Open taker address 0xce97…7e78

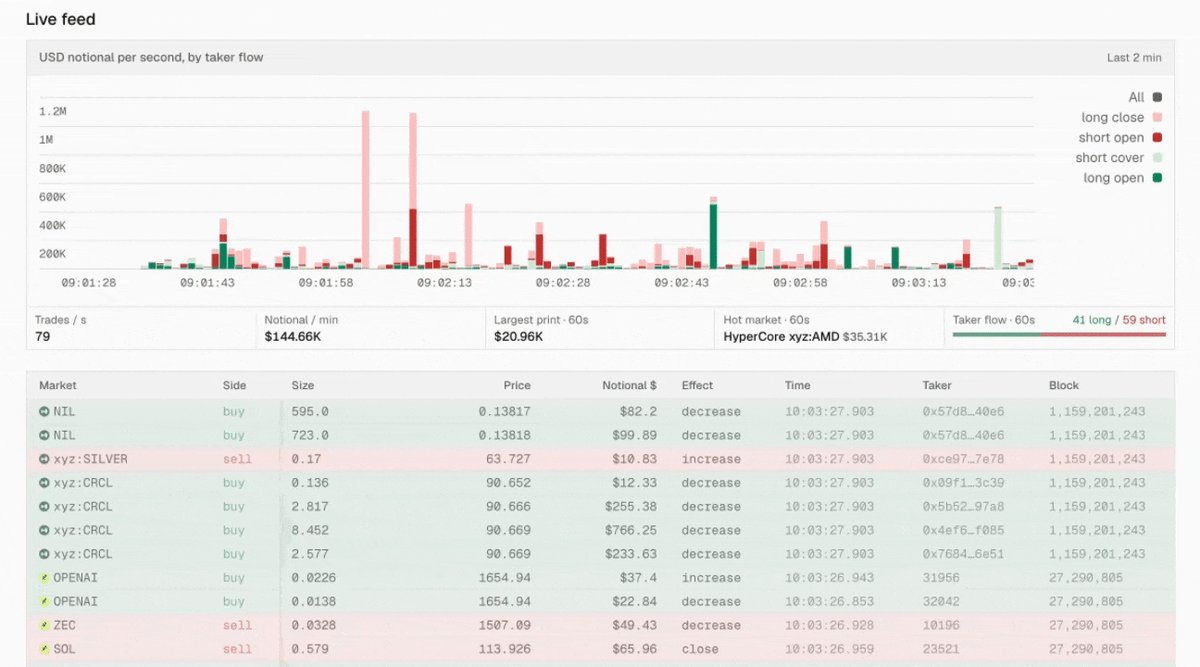962,459
